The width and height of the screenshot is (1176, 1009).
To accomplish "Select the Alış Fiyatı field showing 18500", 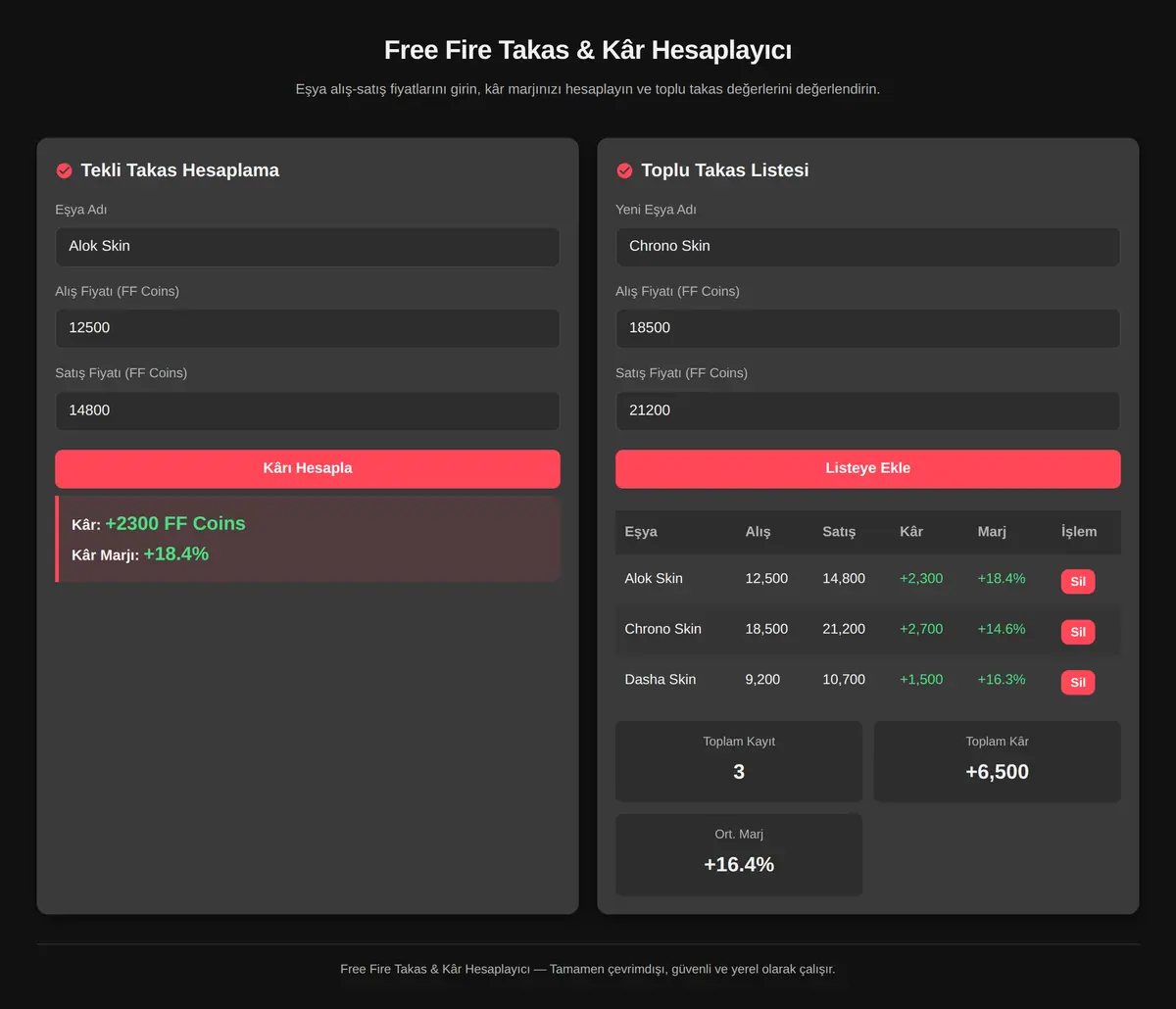I will (x=868, y=328).
